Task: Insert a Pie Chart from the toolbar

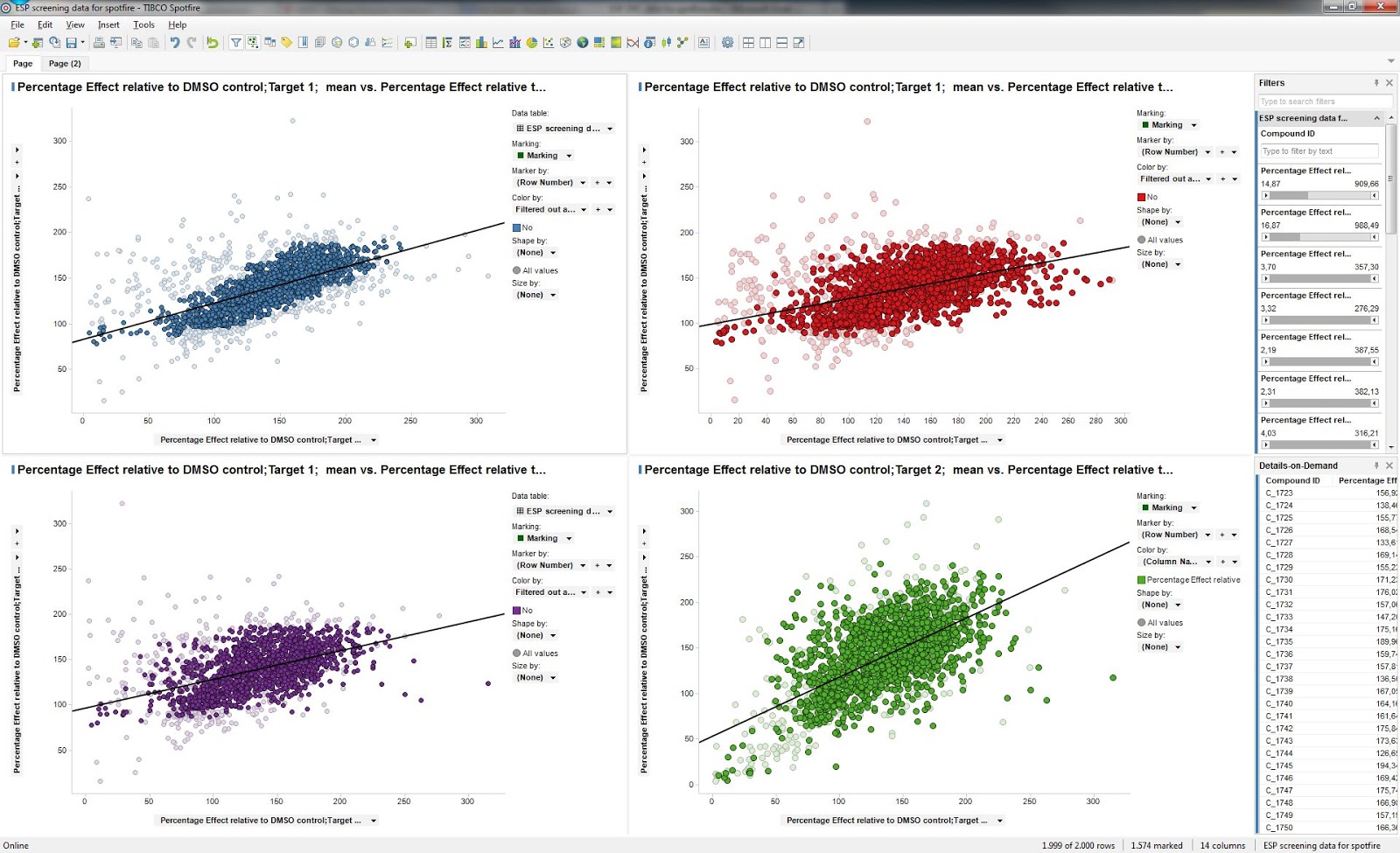Action: 531,41
